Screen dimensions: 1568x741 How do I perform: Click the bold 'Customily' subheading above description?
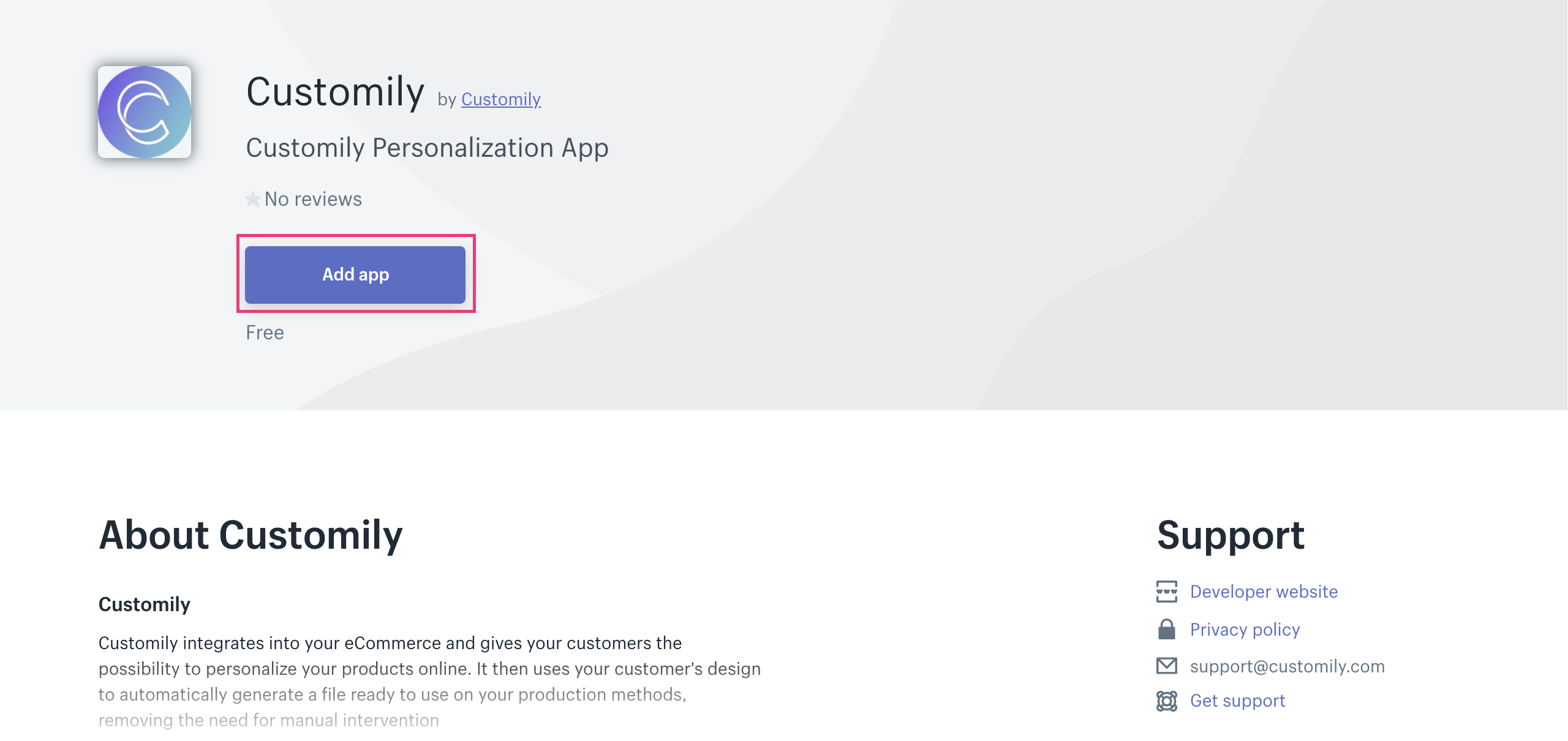(145, 604)
